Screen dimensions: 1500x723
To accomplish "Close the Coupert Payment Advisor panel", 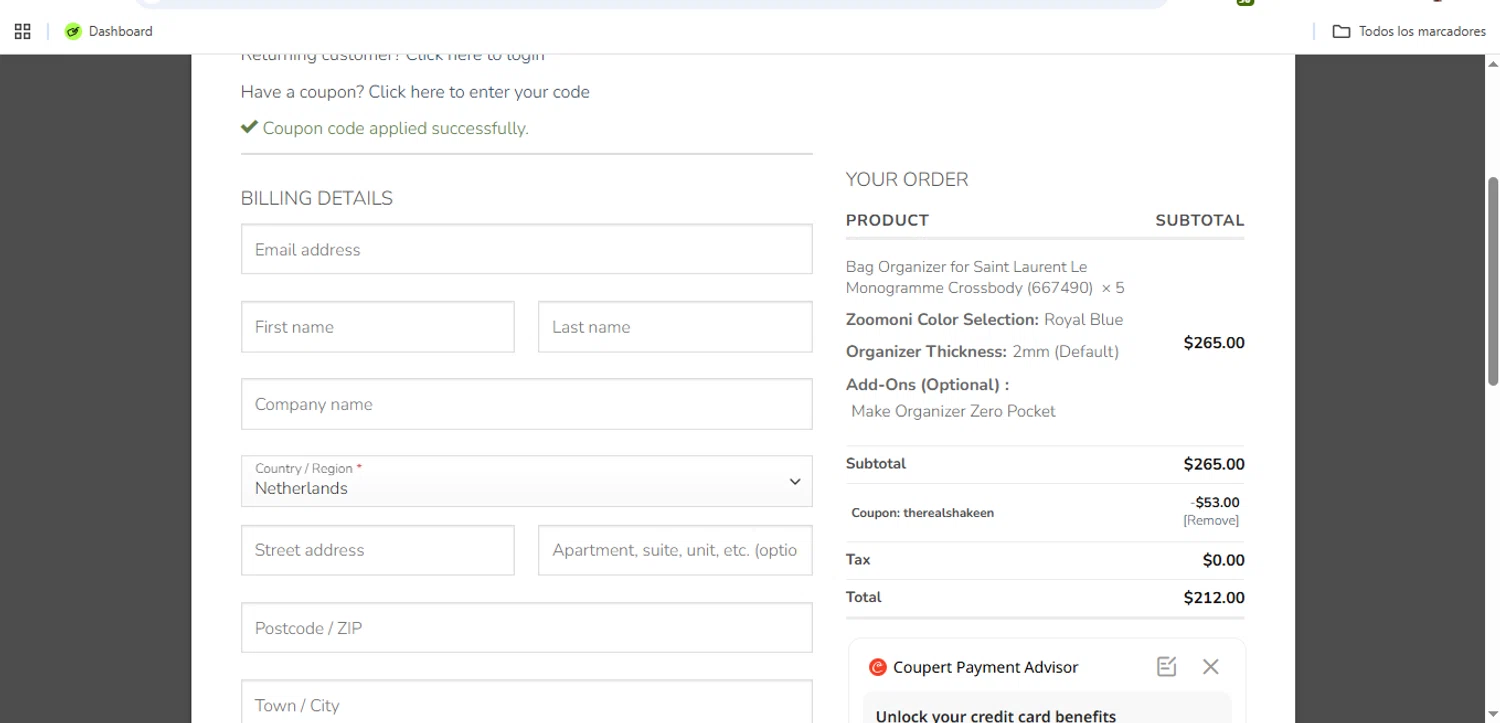I will point(1211,667).
